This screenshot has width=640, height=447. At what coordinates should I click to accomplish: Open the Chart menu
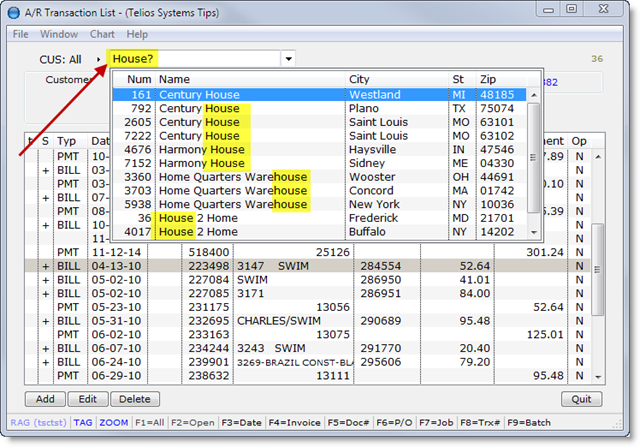click(103, 34)
